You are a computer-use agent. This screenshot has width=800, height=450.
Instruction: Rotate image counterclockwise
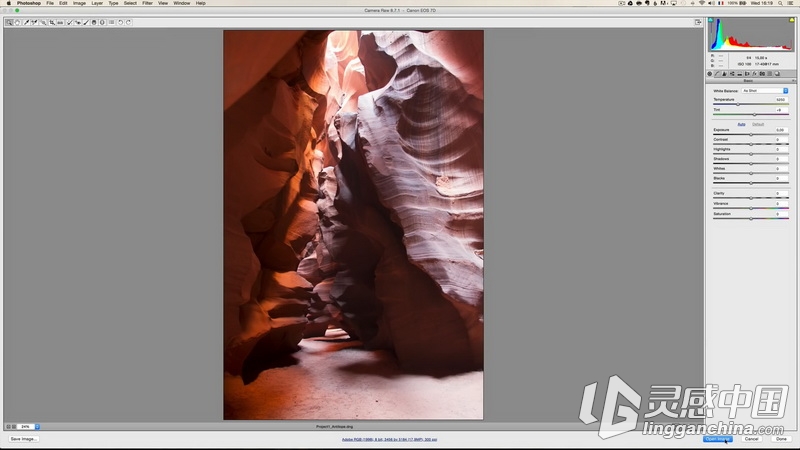coord(120,22)
